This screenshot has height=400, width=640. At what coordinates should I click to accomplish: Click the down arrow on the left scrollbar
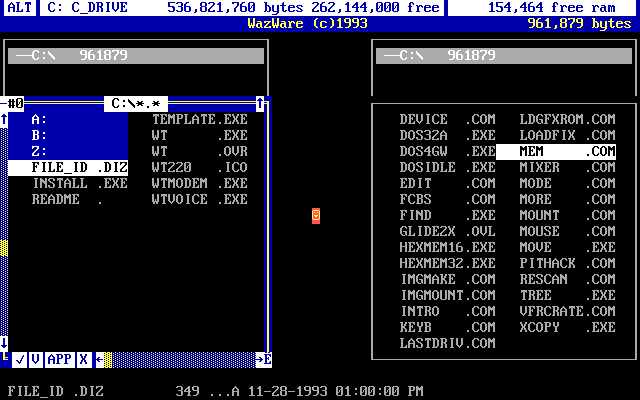[x=4, y=342]
